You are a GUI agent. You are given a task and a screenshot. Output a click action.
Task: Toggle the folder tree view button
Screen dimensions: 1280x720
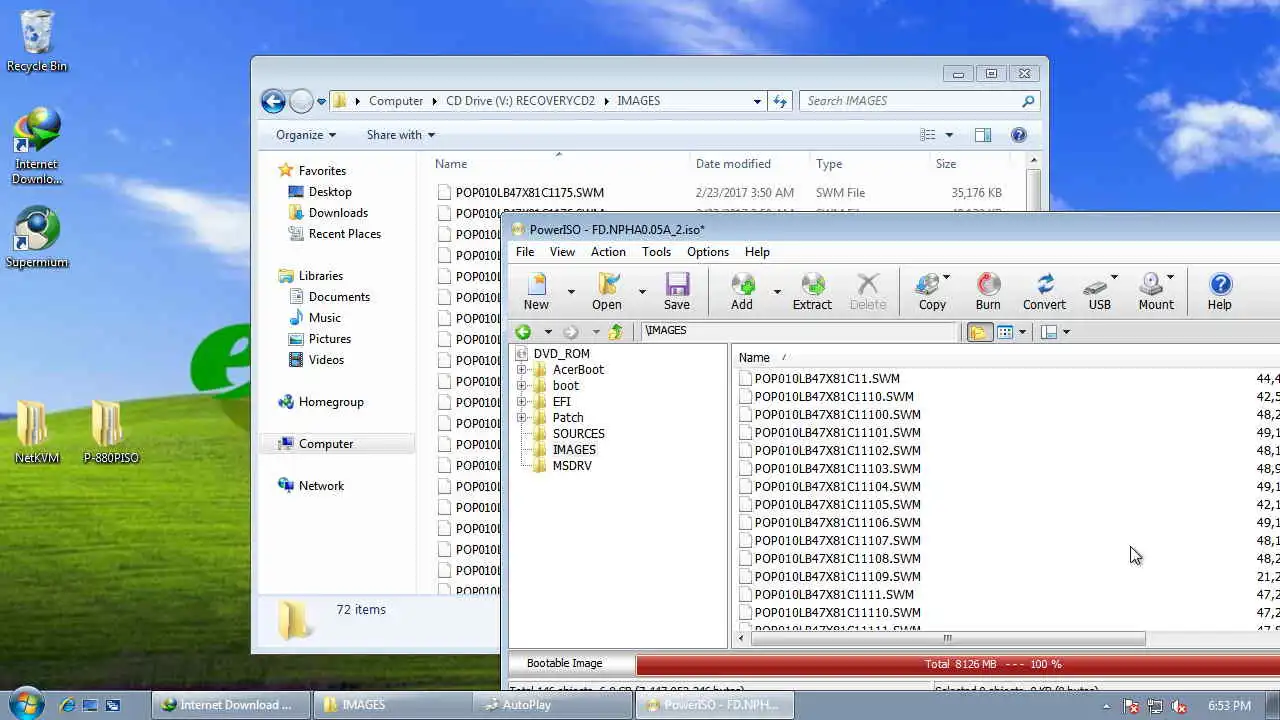click(x=979, y=332)
